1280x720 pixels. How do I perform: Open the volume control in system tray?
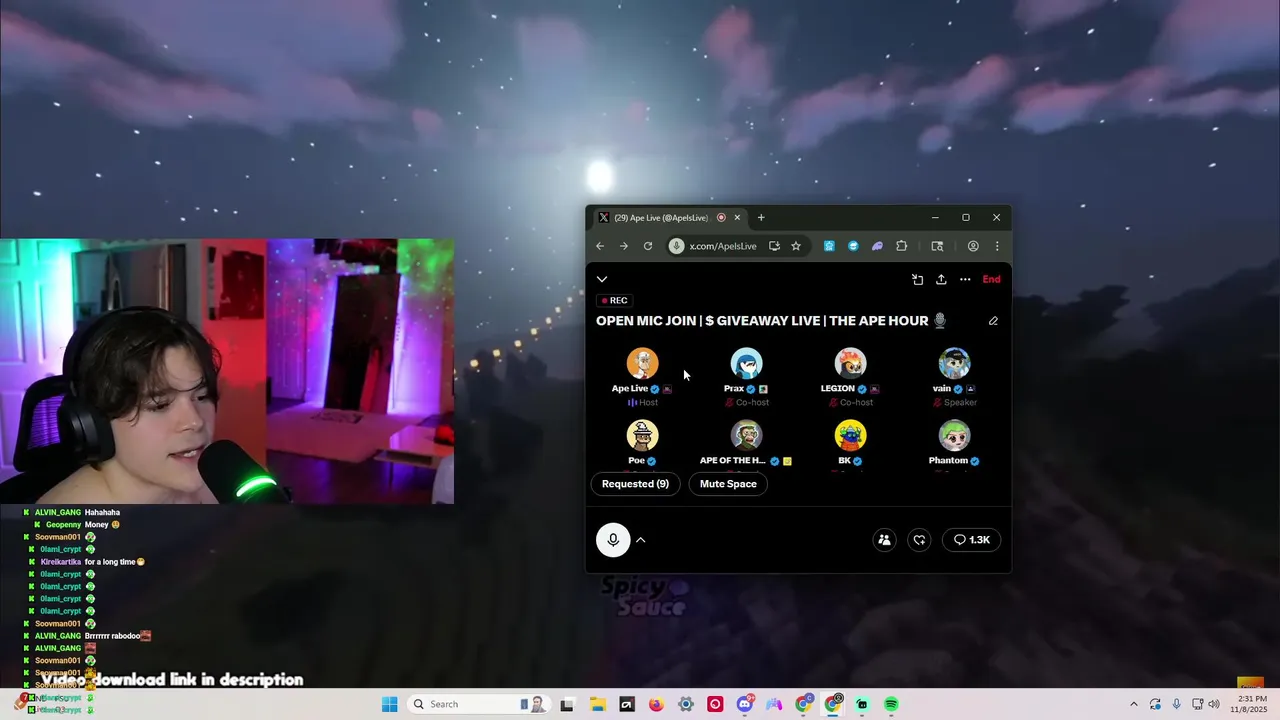(1214, 704)
